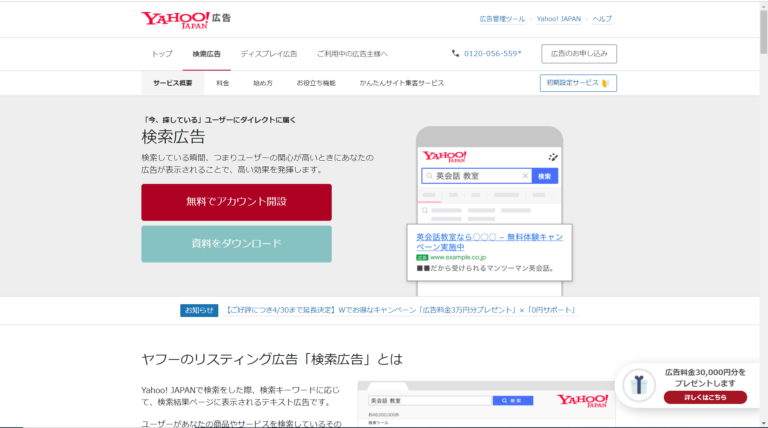Click the 0120-056-559 phone number

coord(492,53)
